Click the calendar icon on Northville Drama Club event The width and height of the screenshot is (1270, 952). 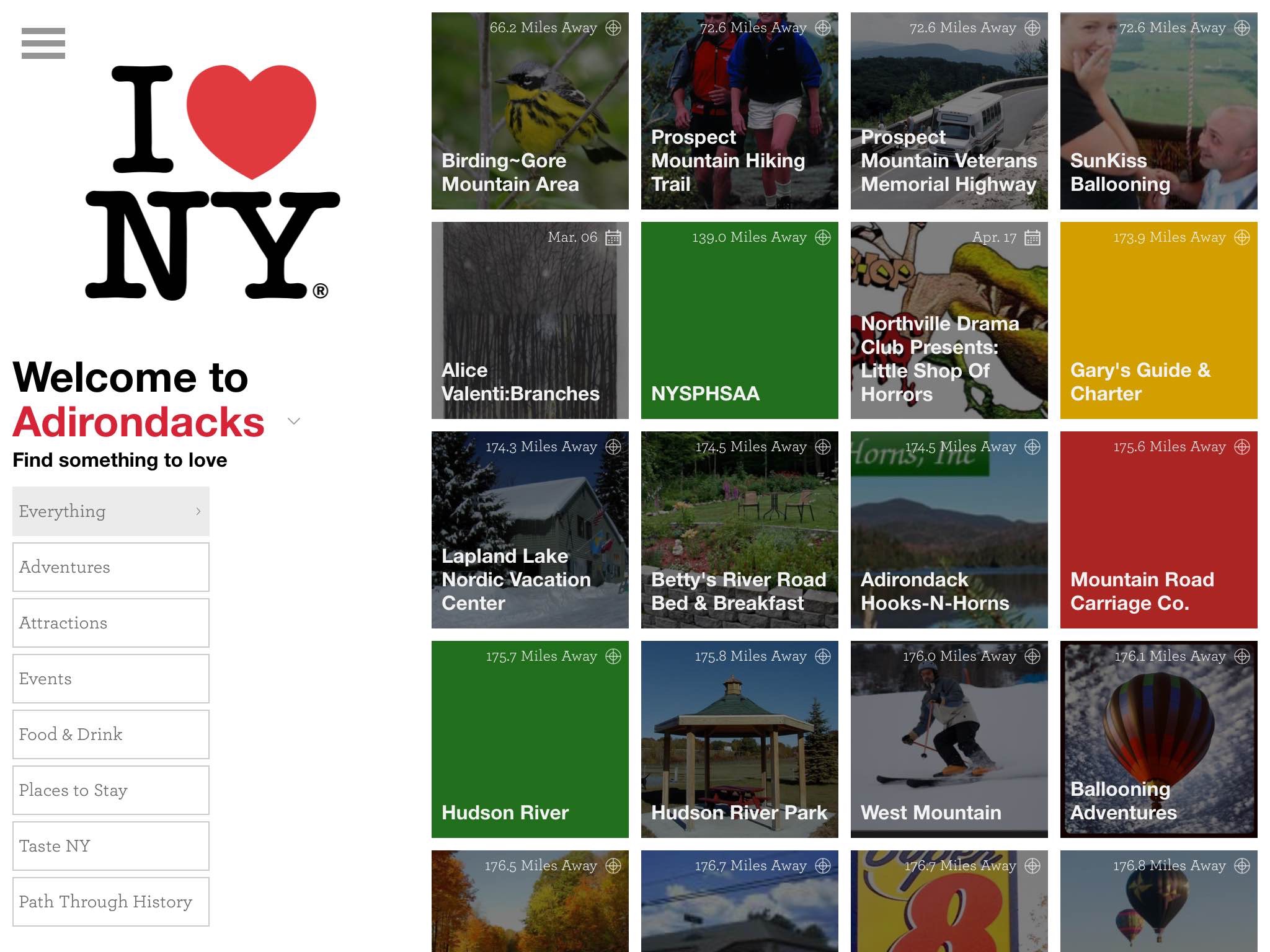click(x=1032, y=238)
